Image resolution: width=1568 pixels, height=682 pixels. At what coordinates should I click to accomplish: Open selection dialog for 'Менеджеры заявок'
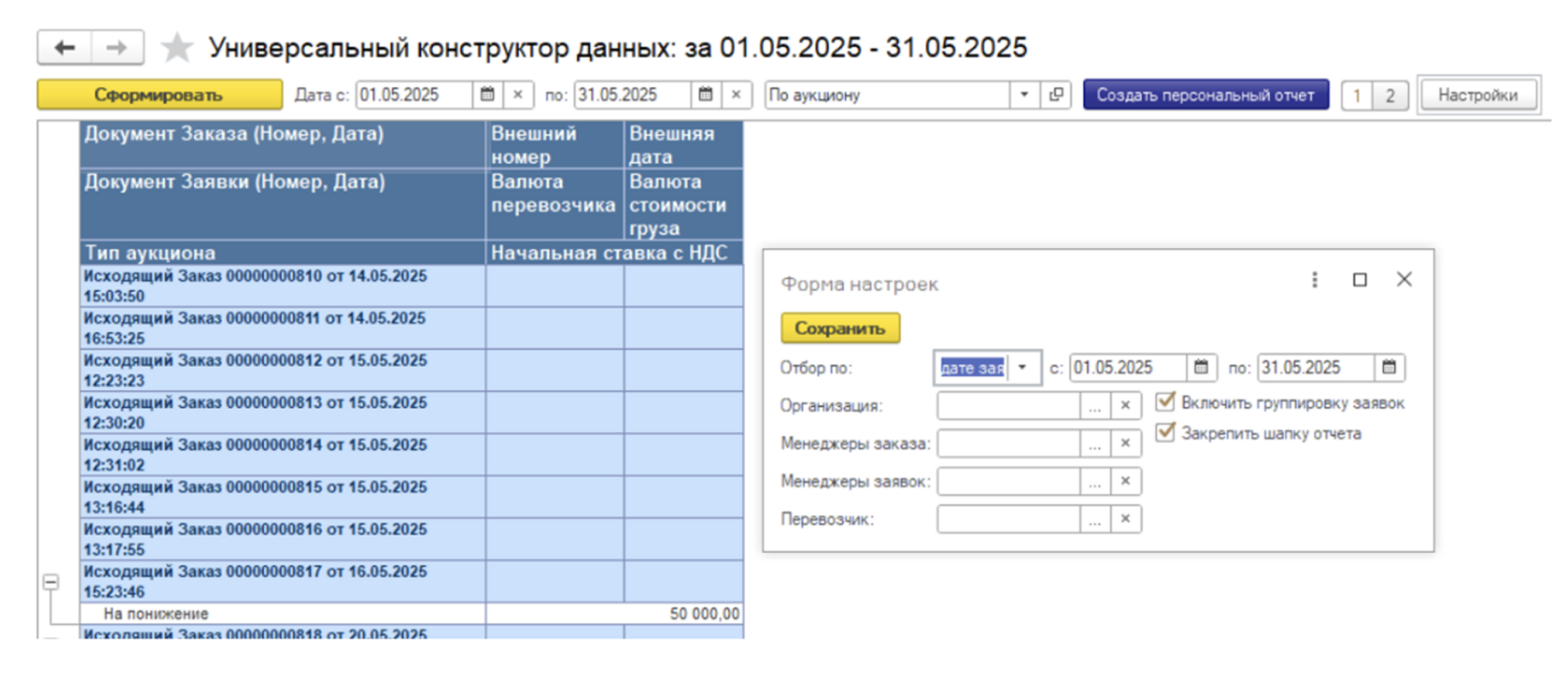pos(1095,481)
